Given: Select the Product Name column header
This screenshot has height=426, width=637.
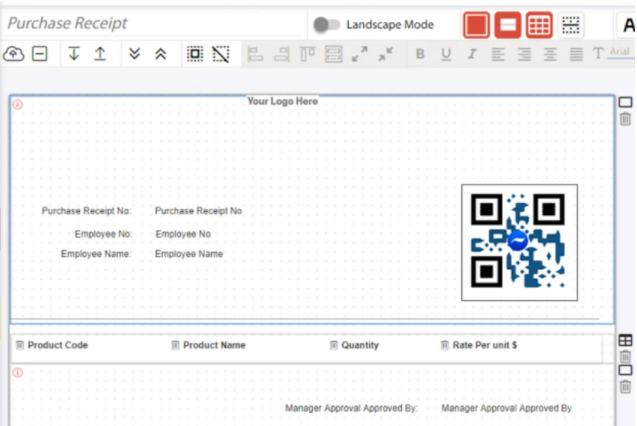Looking at the screenshot, I should tap(214, 345).
